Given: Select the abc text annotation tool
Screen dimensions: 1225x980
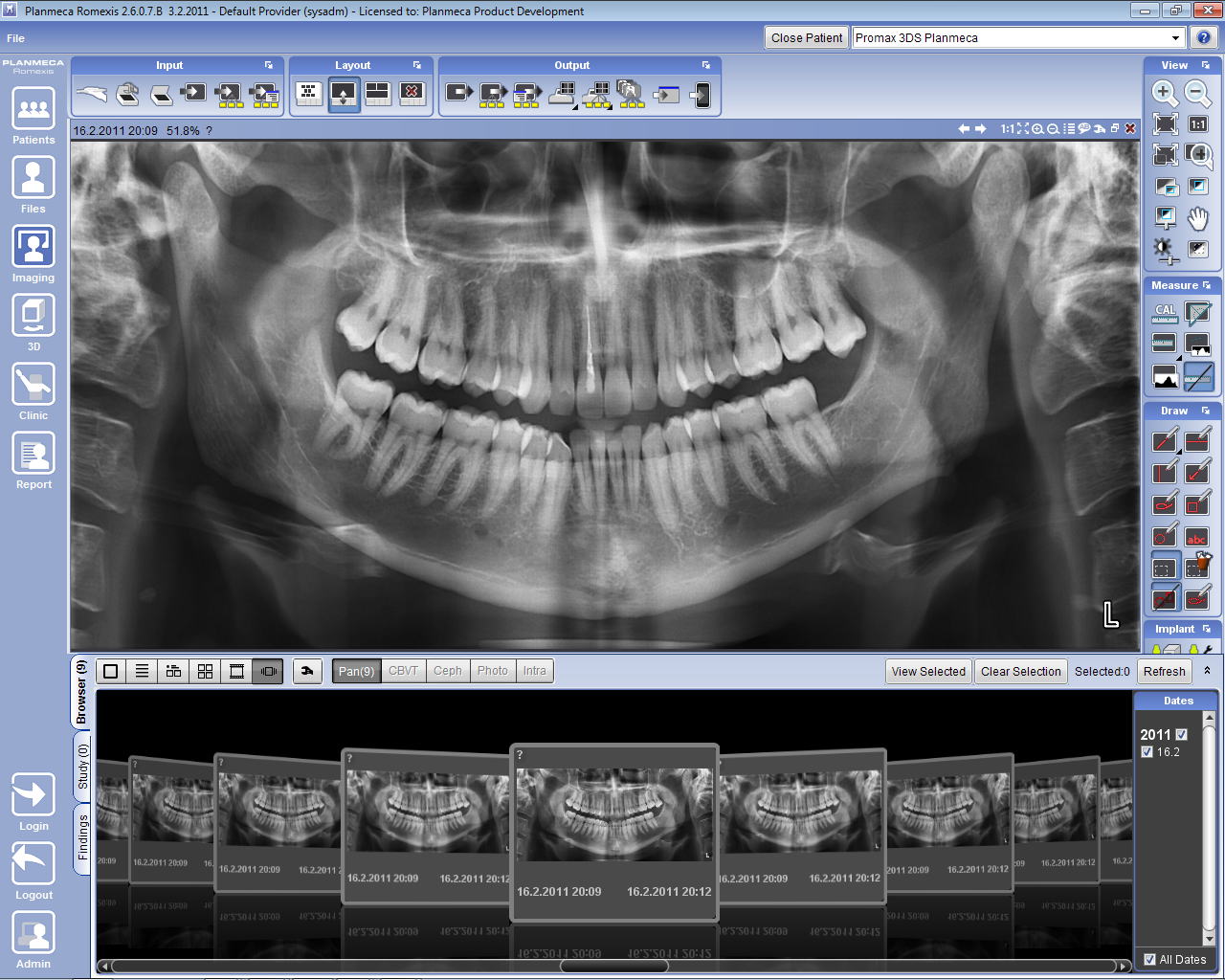Looking at the screenshot, I should point(1198,537).
